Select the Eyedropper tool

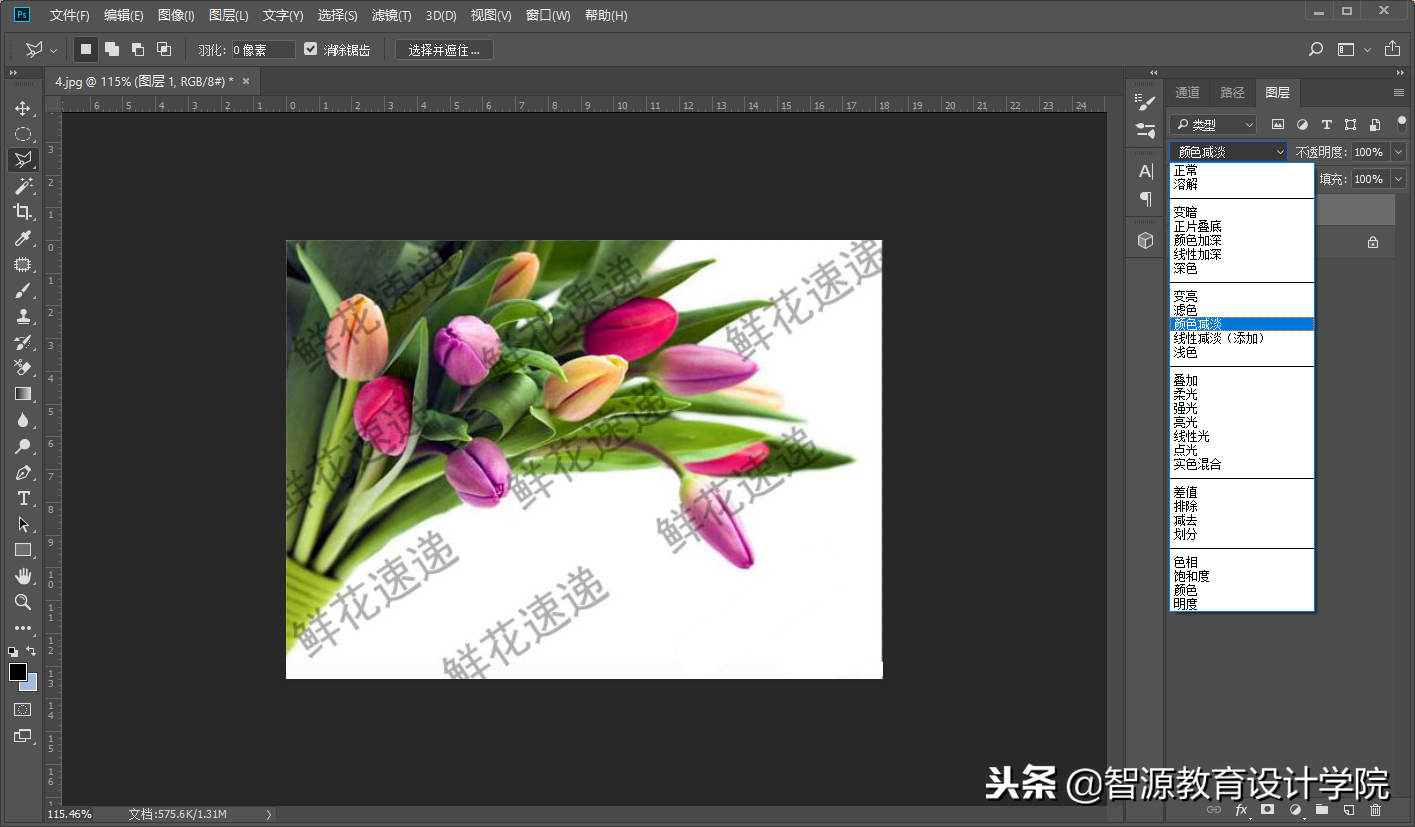(x=22, y=238)
